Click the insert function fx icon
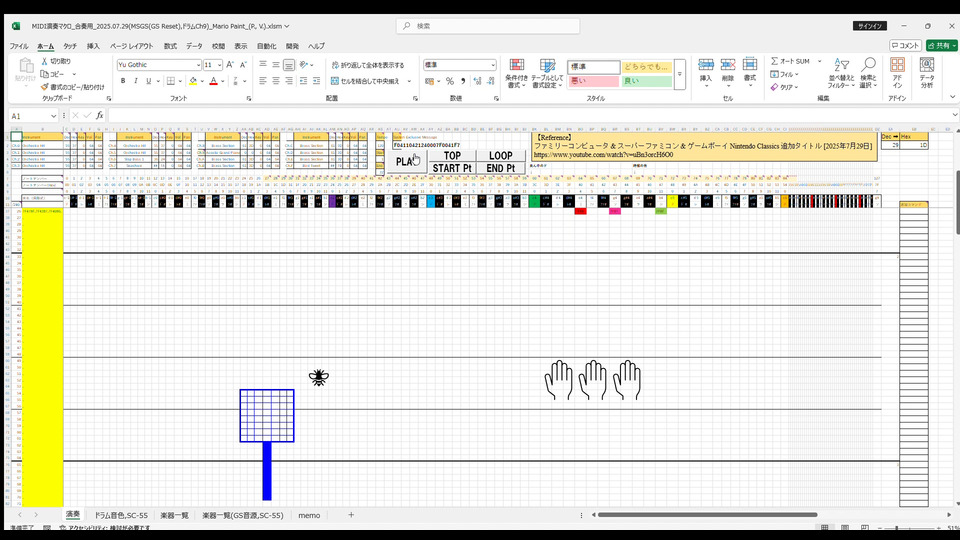This screenshot has height=540, width=960. [x=99, y=116]
